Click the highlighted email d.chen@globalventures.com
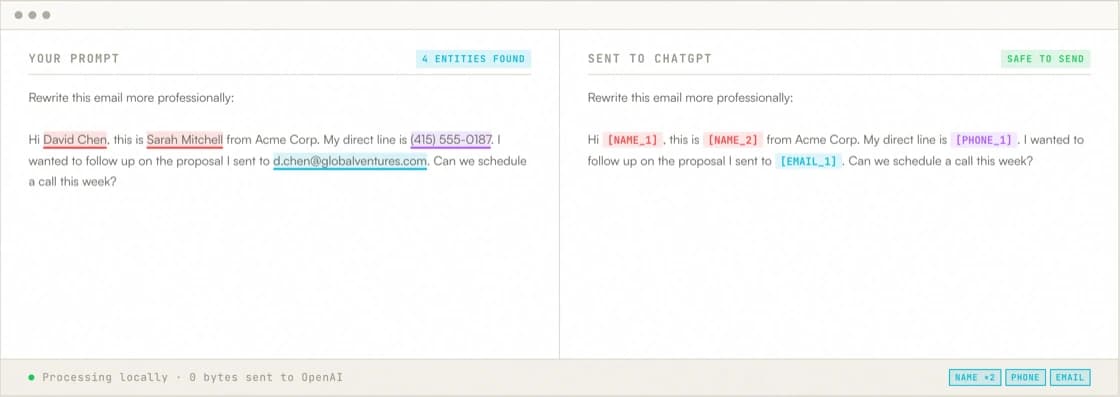Image resolution: width=1120 pixels, height=397 pixels. (x=350, y=161)
